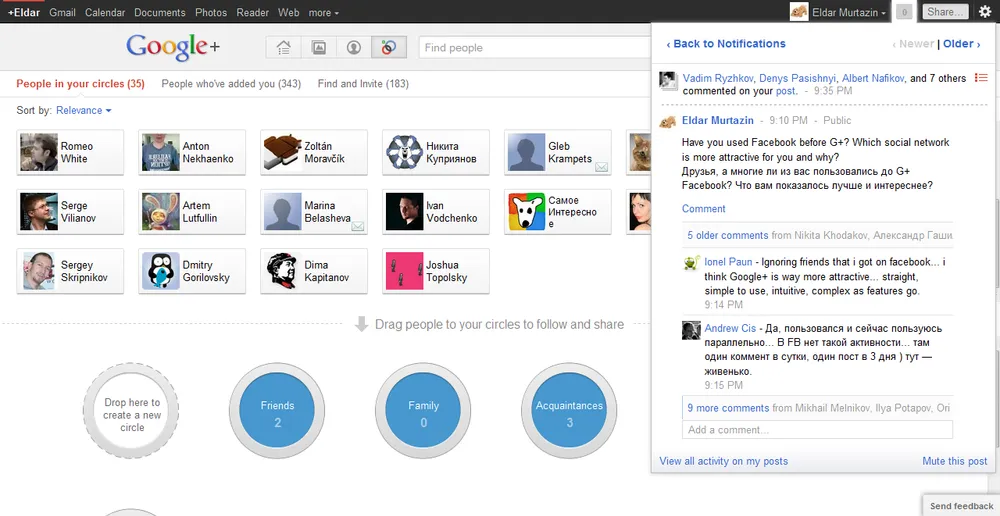Select the Circles icon in Google+ toolbar
1000x516 pixels.
point(388,48)
